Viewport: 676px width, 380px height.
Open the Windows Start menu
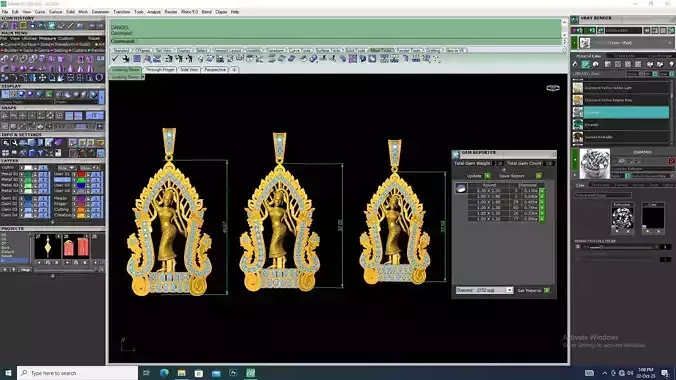(8, 373)
